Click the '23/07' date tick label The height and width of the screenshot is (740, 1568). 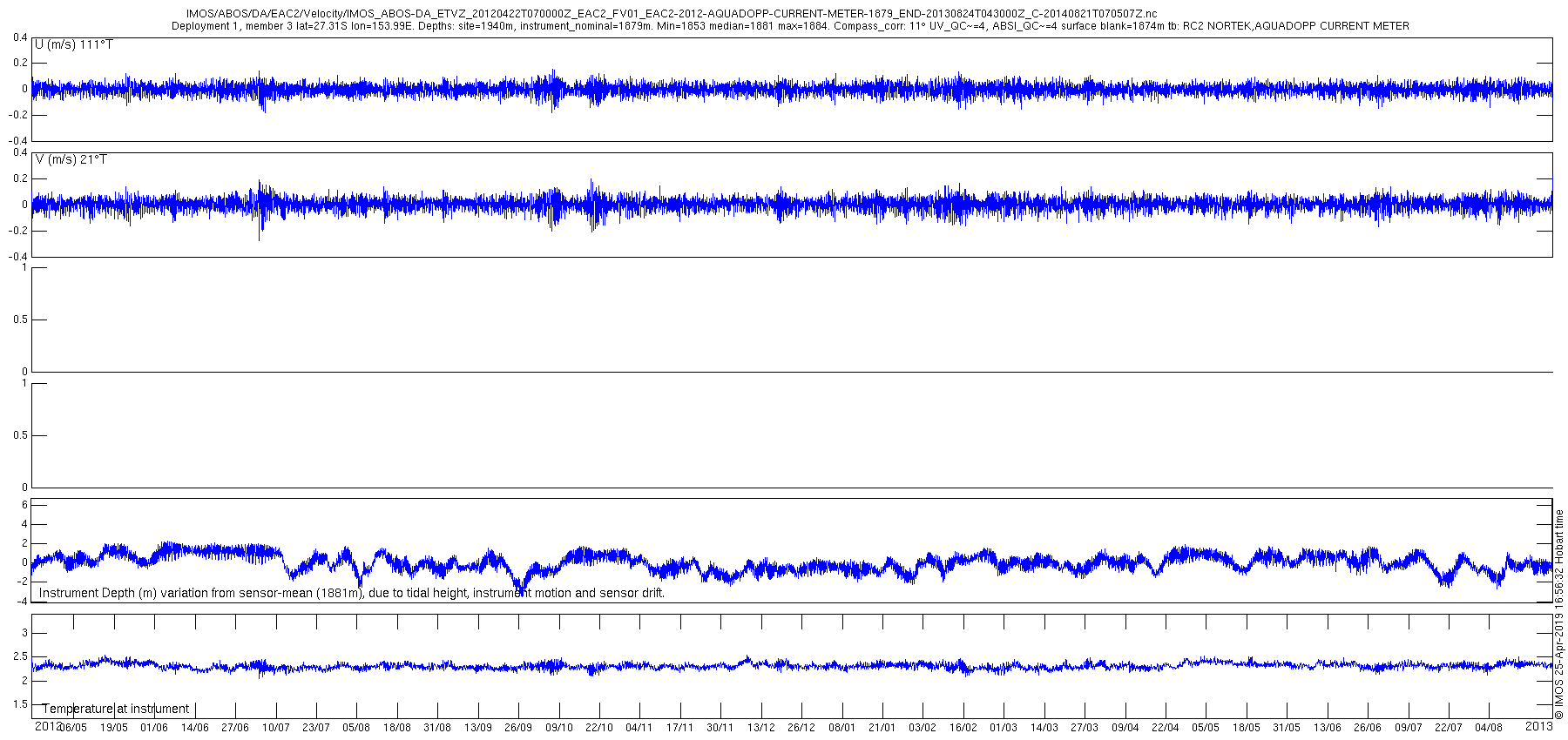tap(316, 728)
